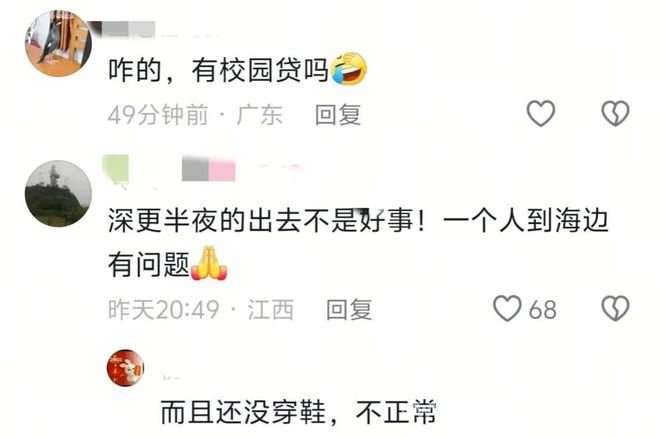This screenshot has height=438, width=660.
Task: Tap the 昨天20:49 · 江西 timestamp
Action: coord(200,310)
